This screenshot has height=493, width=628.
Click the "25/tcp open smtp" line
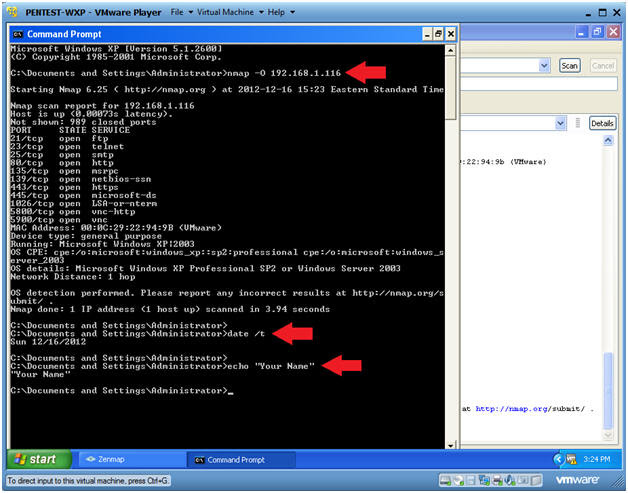62,155
